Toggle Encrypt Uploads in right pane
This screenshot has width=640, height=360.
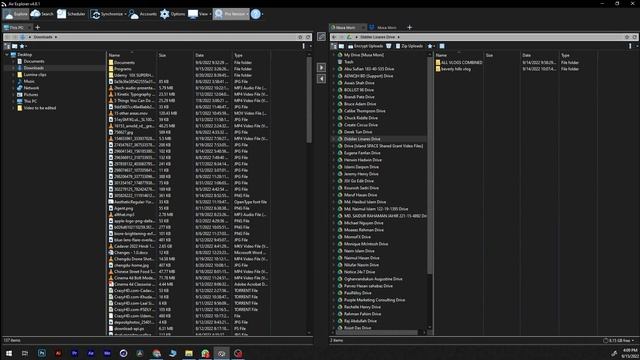tap(365, 46)
